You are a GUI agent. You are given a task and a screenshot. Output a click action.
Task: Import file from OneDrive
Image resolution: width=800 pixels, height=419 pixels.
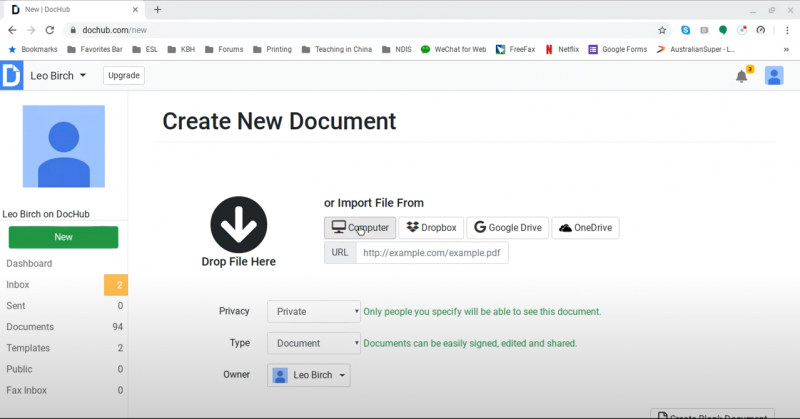point(585,228)
